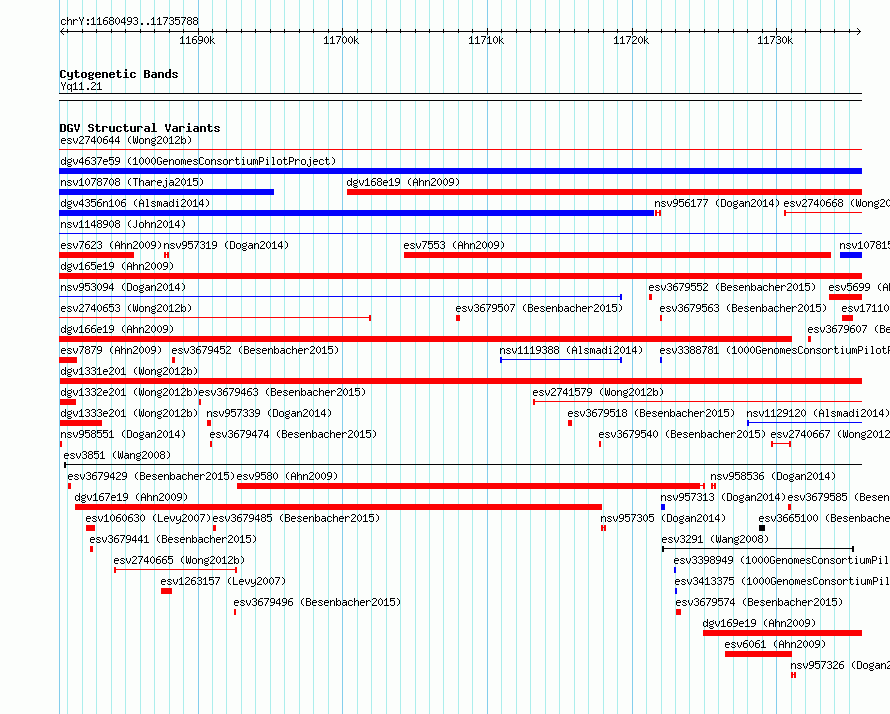Click the dgv165e19 (Ahn2009) label

[x=117, y=266]
